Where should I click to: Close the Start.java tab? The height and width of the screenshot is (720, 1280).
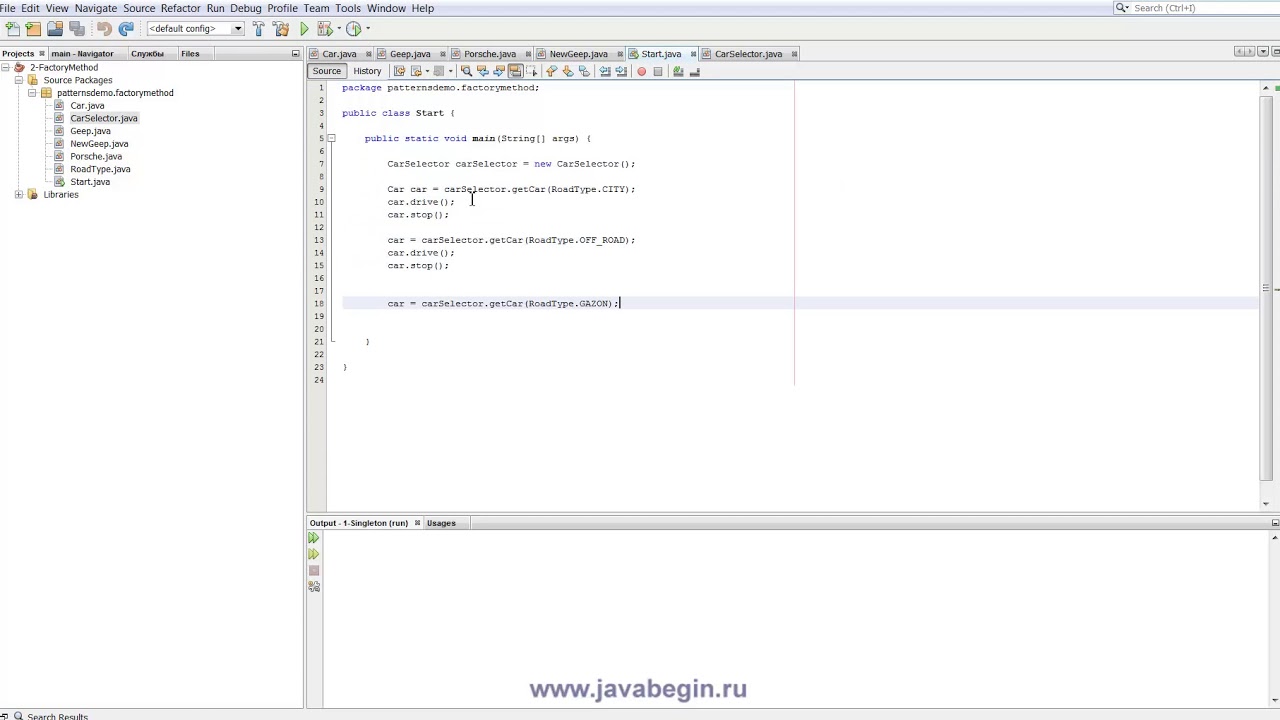(x=691, y=54)
